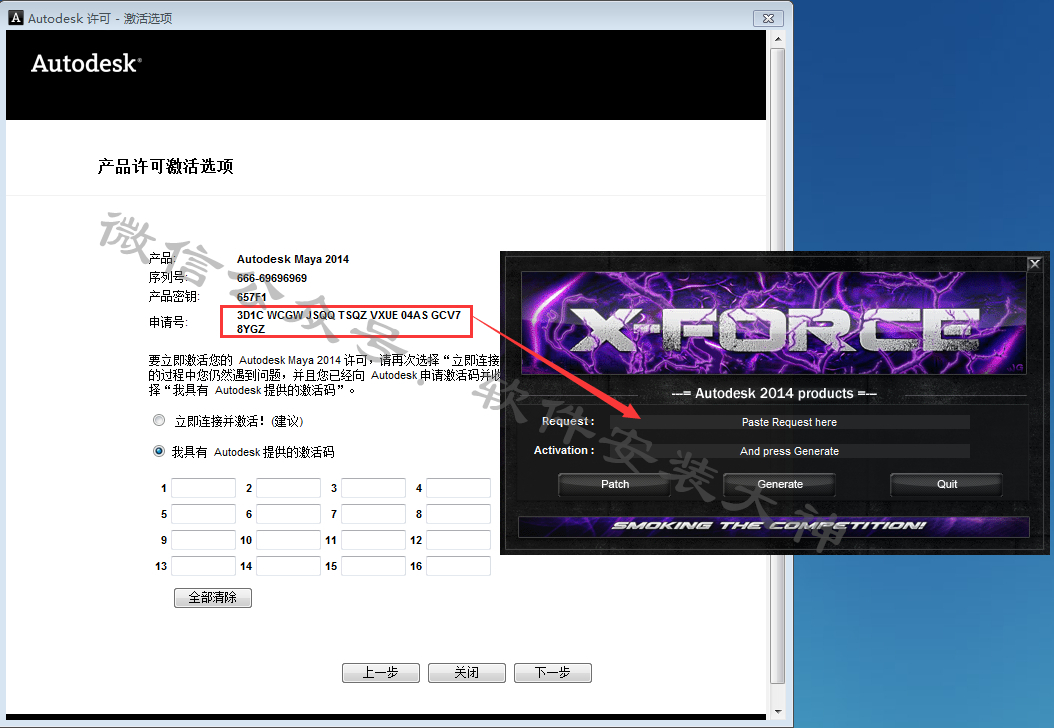1054x728 pixels.
Task: Click the product name Autodesk Maya 2014
Action: pos(292,259)
